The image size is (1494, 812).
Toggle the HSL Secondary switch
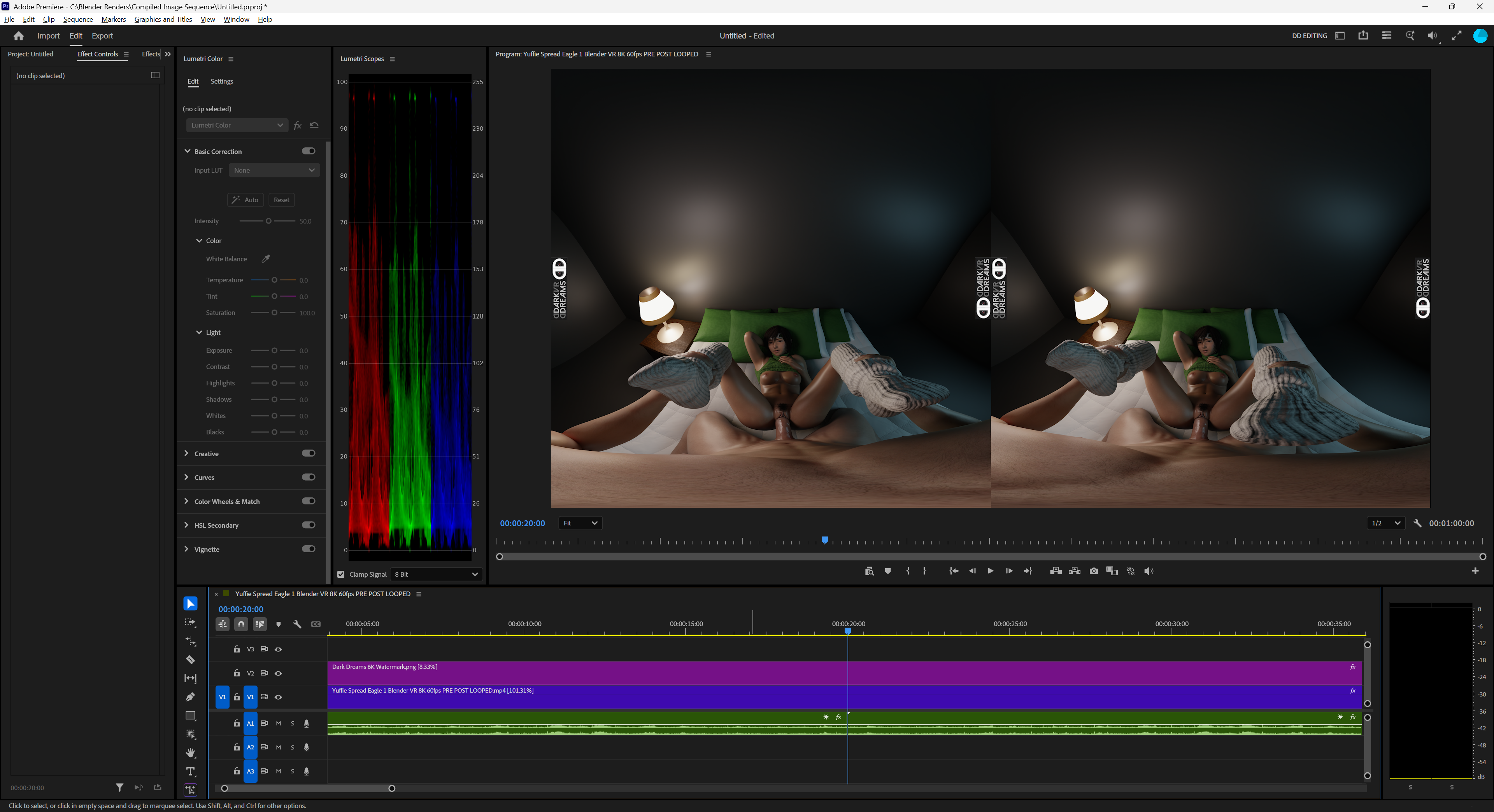pyautogui.click(x=309, y=525)
